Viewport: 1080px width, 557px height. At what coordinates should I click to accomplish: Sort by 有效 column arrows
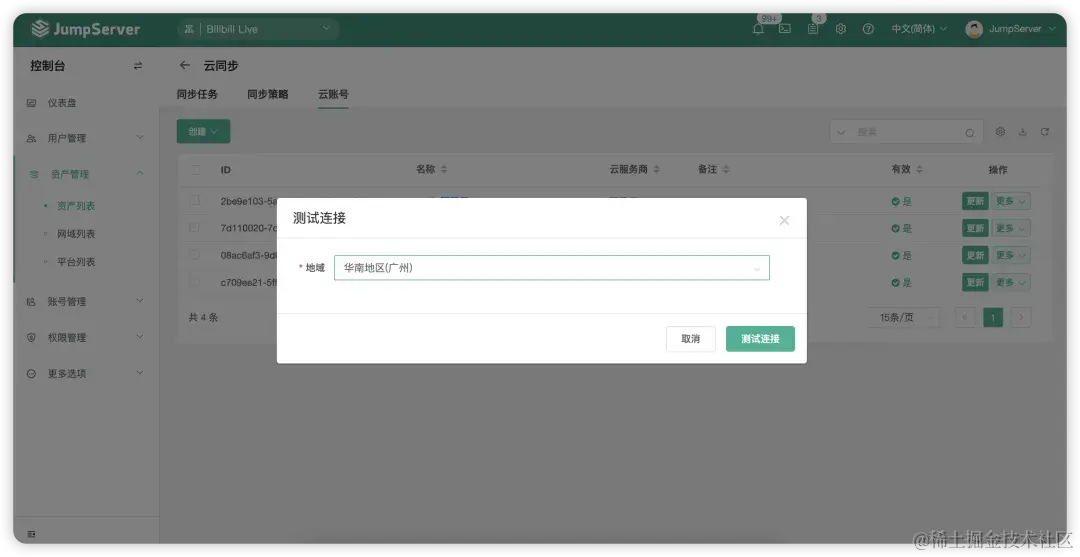tap(920, 169)
